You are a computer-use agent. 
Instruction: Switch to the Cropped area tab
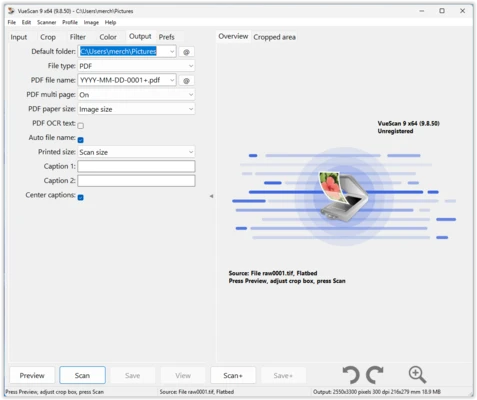[274, 37]
